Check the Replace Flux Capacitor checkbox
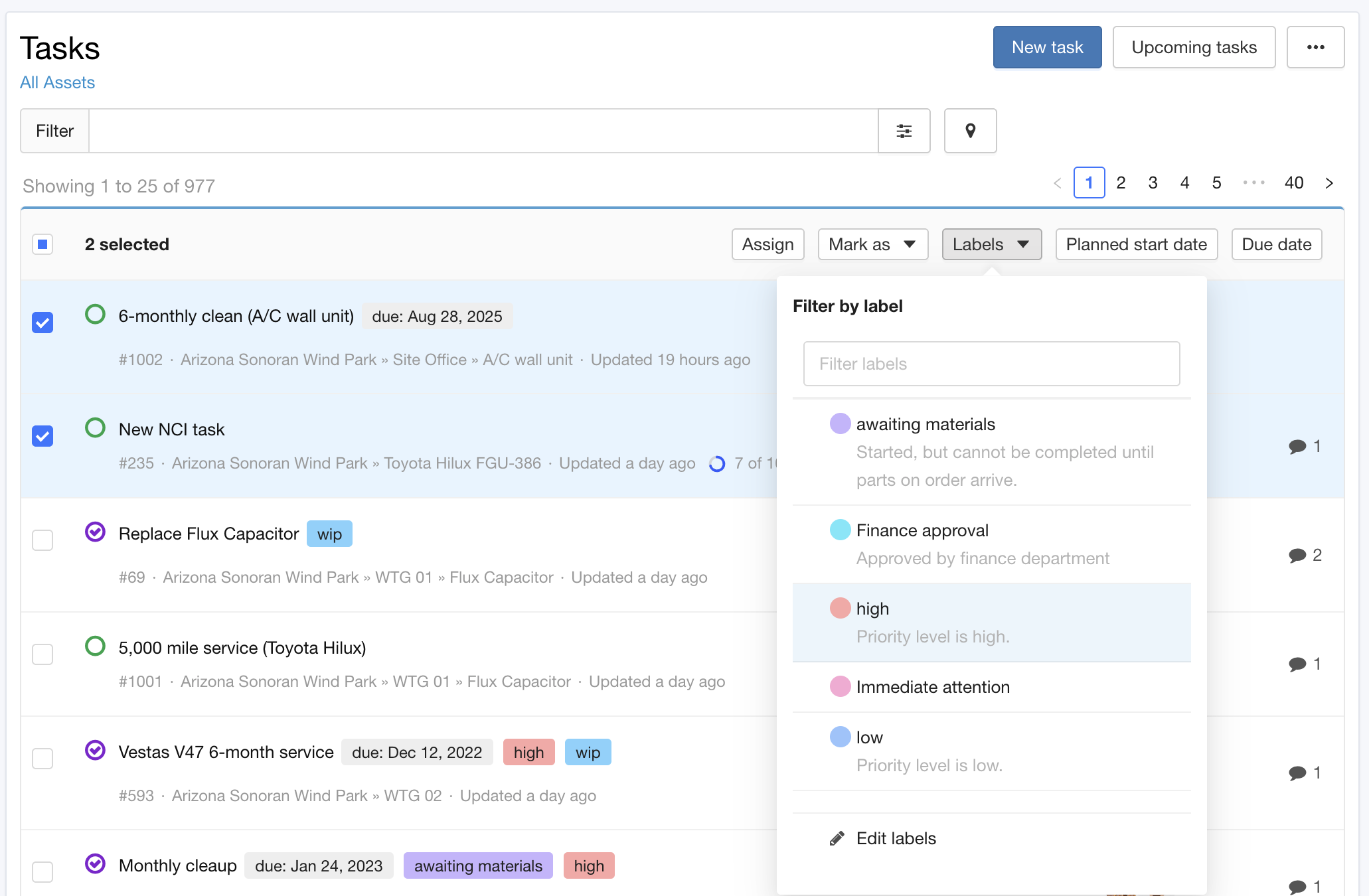Image resolution: width=1369 pixels, height=896 pixels. (x=42, y=540)
